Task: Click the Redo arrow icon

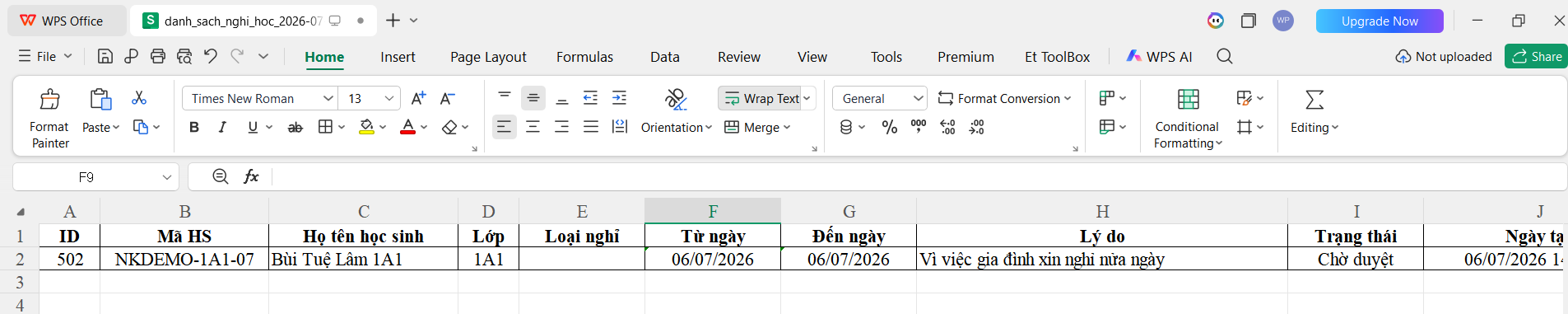Action: click(237, 56)
